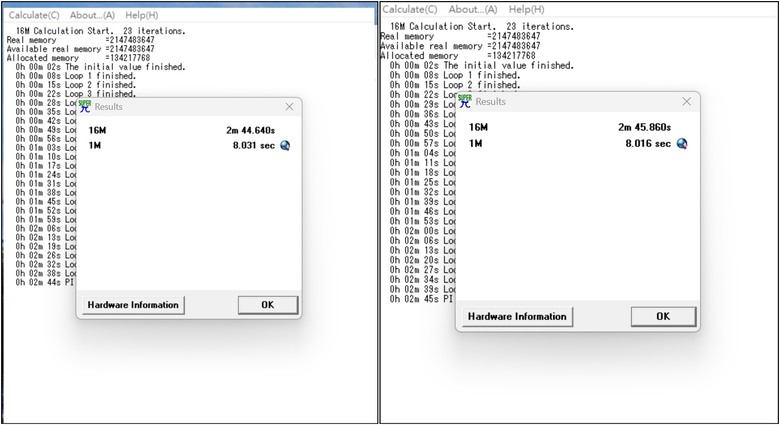Open Calculate(C) menu in right window

point(410,9)
